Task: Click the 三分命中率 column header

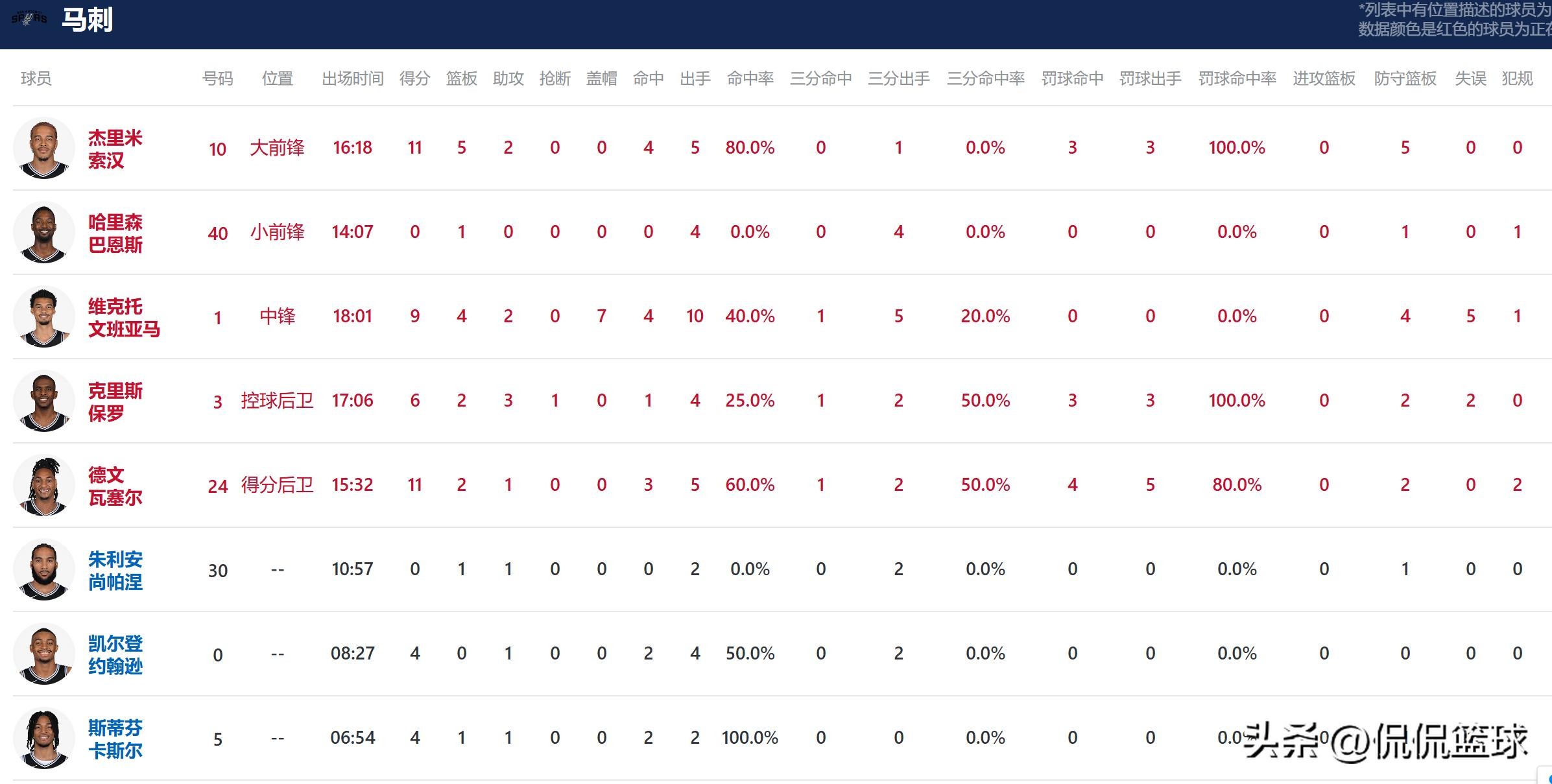Action: point(985,78)
